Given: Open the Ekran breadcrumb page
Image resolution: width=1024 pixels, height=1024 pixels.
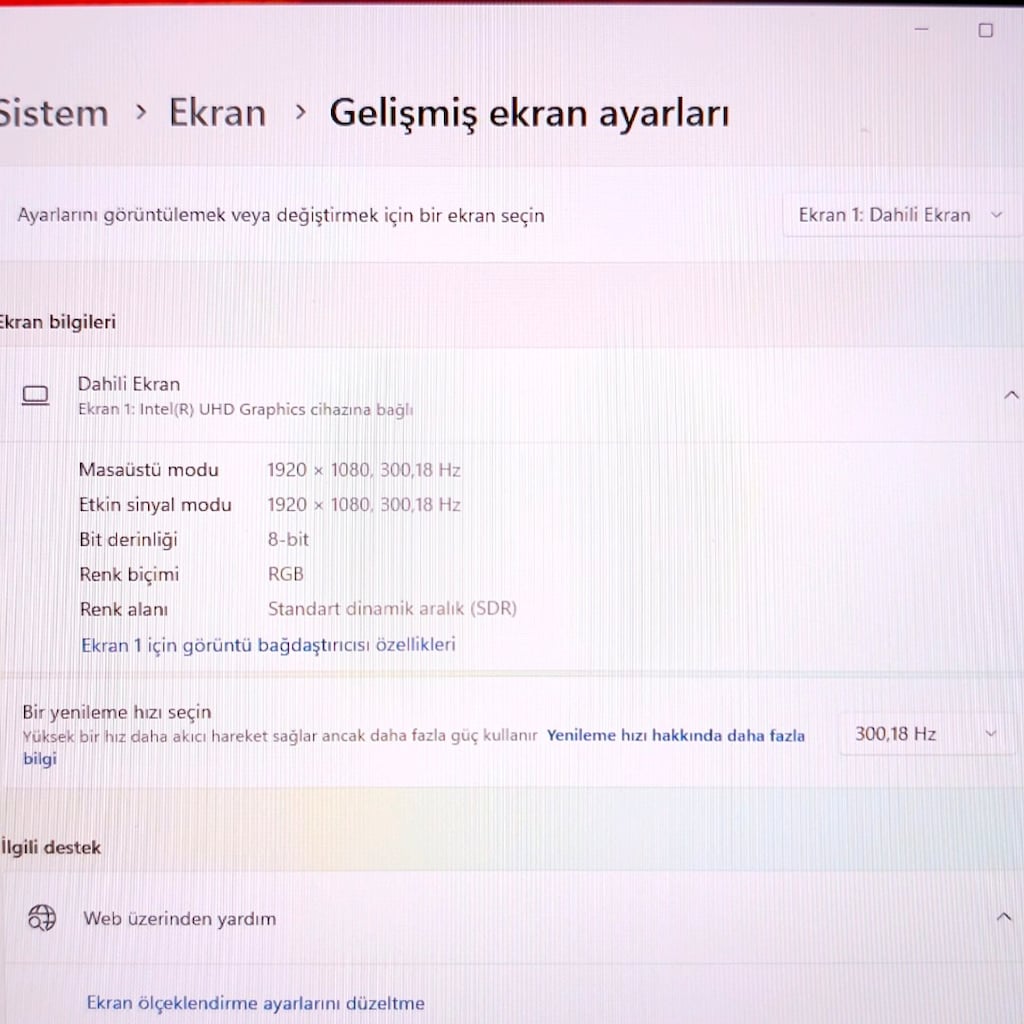Looking at the screenshot, I should (217, 112).
